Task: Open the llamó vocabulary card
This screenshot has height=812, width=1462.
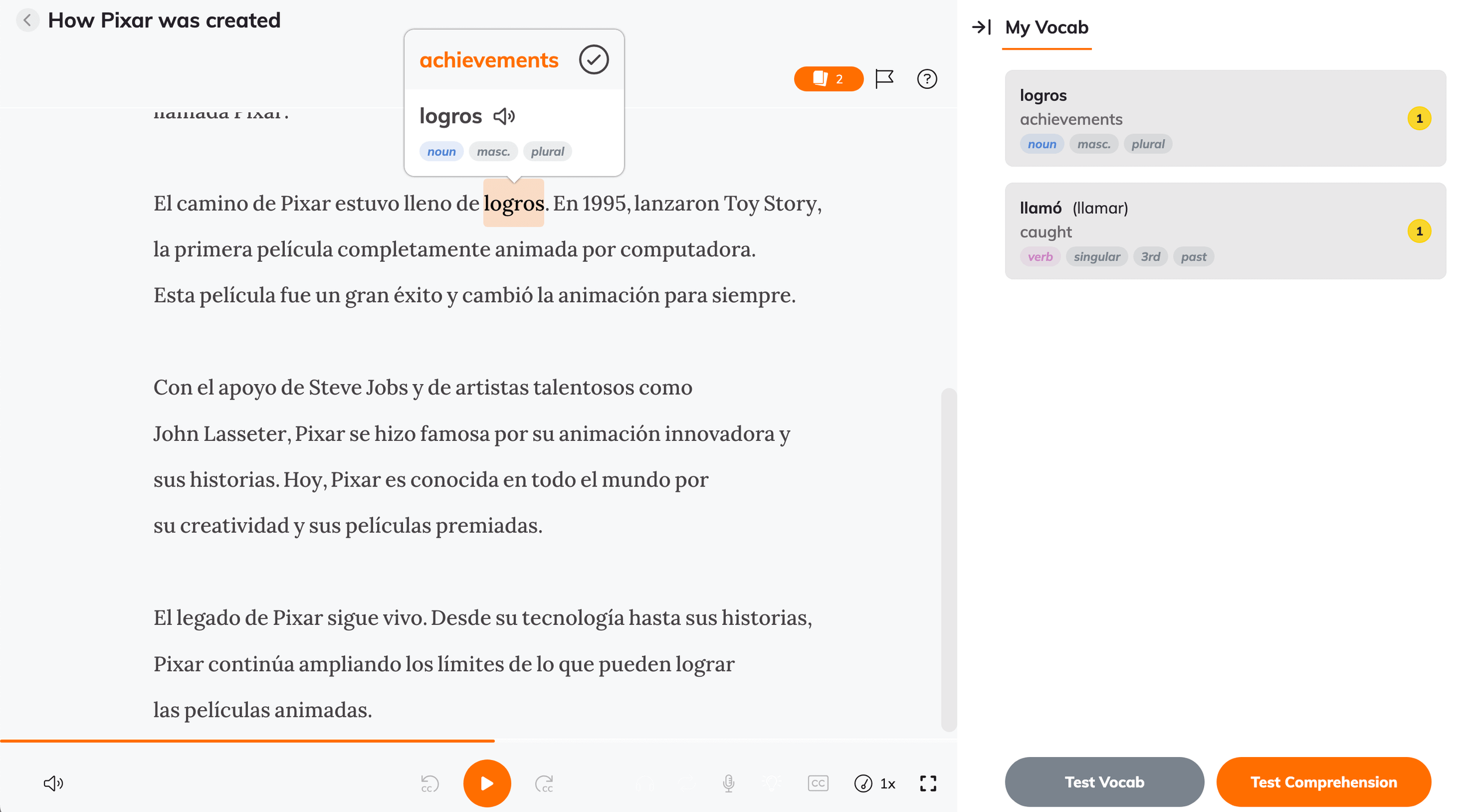Action: [x=1225, y=231]
